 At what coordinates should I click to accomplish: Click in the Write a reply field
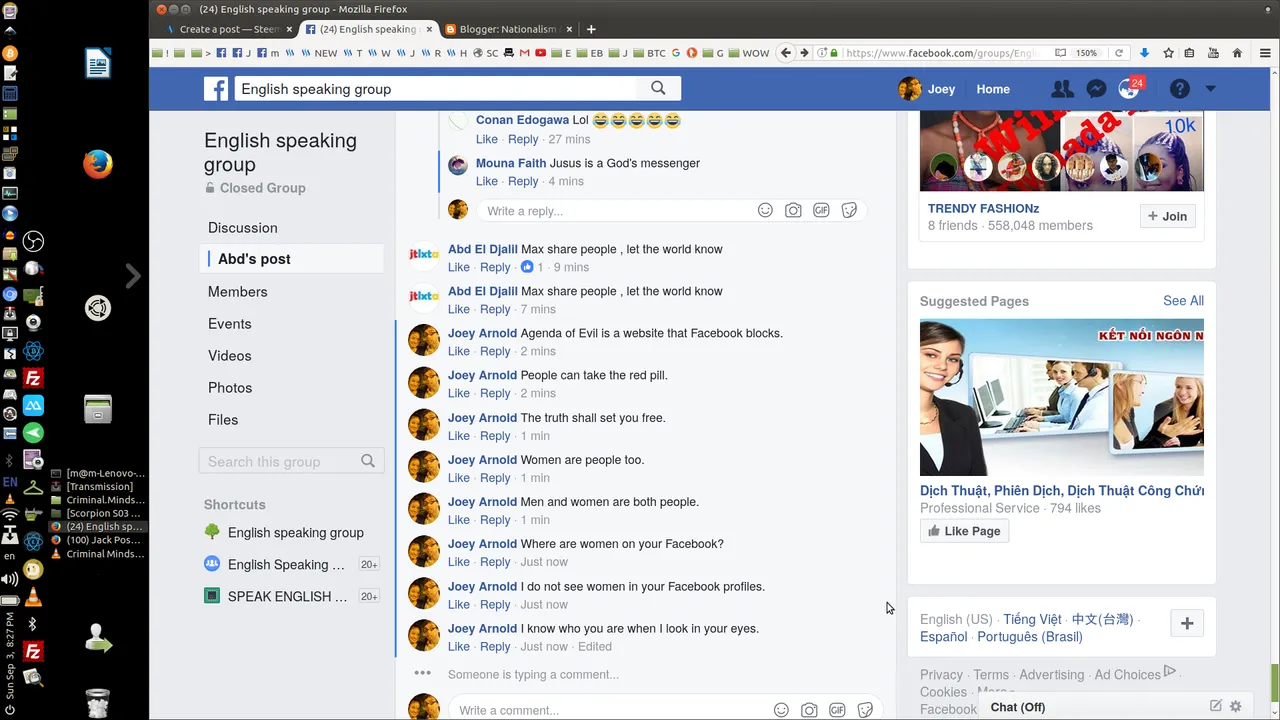[x=615, y=211]
